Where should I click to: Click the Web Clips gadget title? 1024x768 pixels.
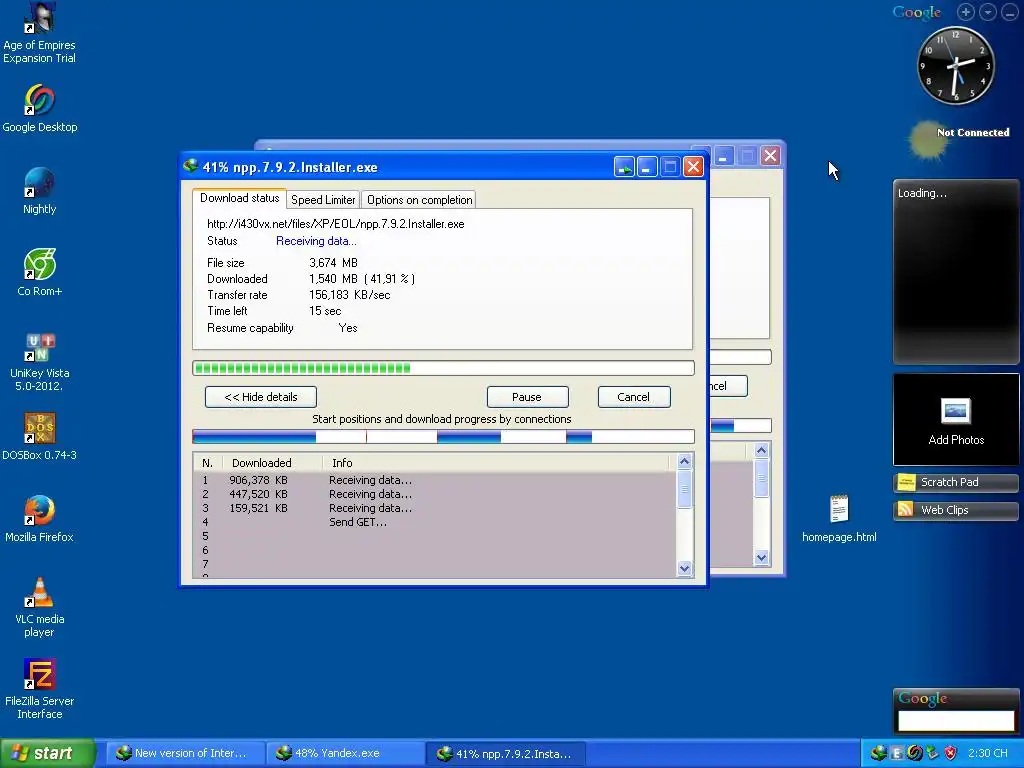pyautogui.click(x=944, y=510)
